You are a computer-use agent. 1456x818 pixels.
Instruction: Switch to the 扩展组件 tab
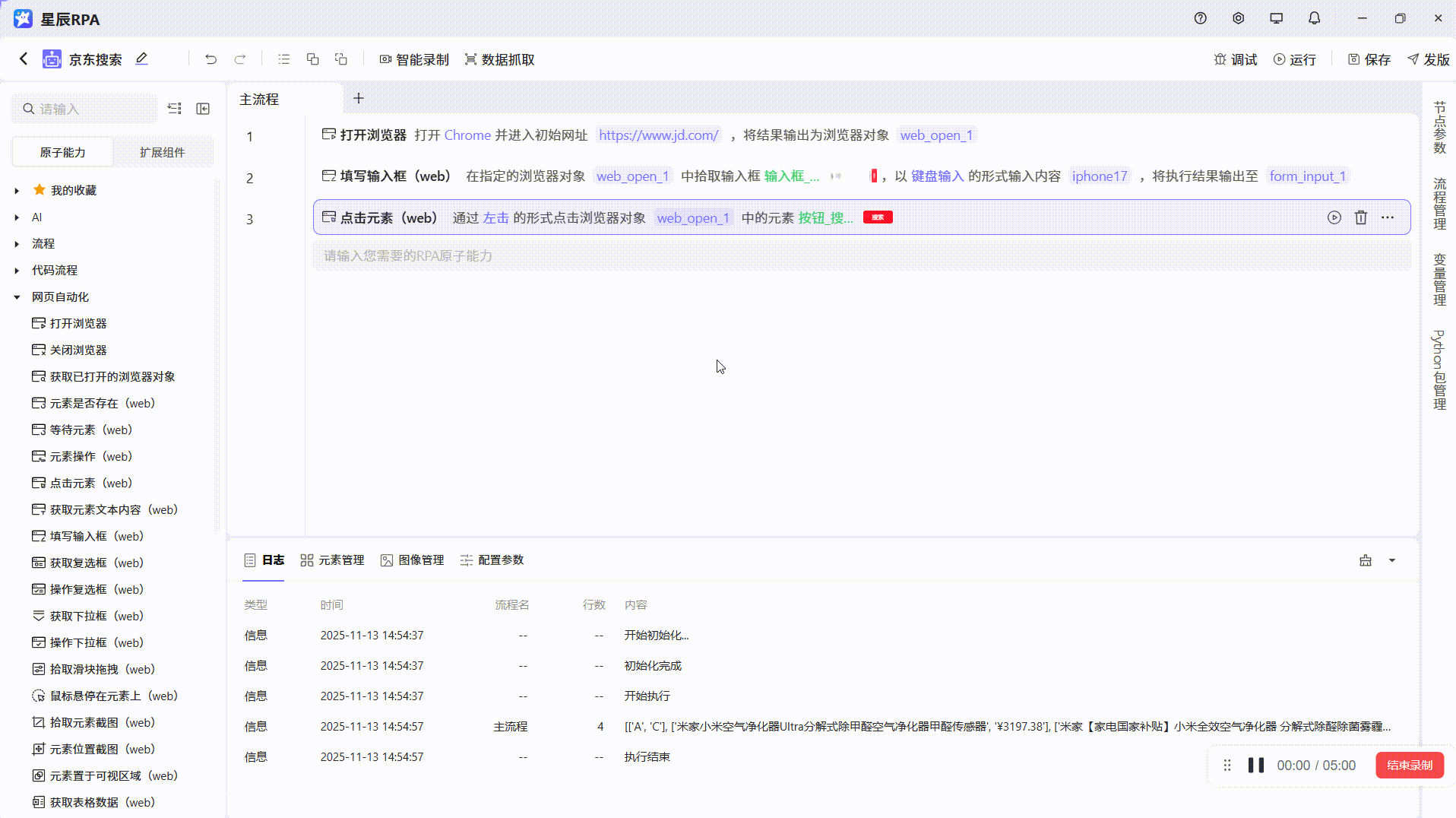click(162, 152)
